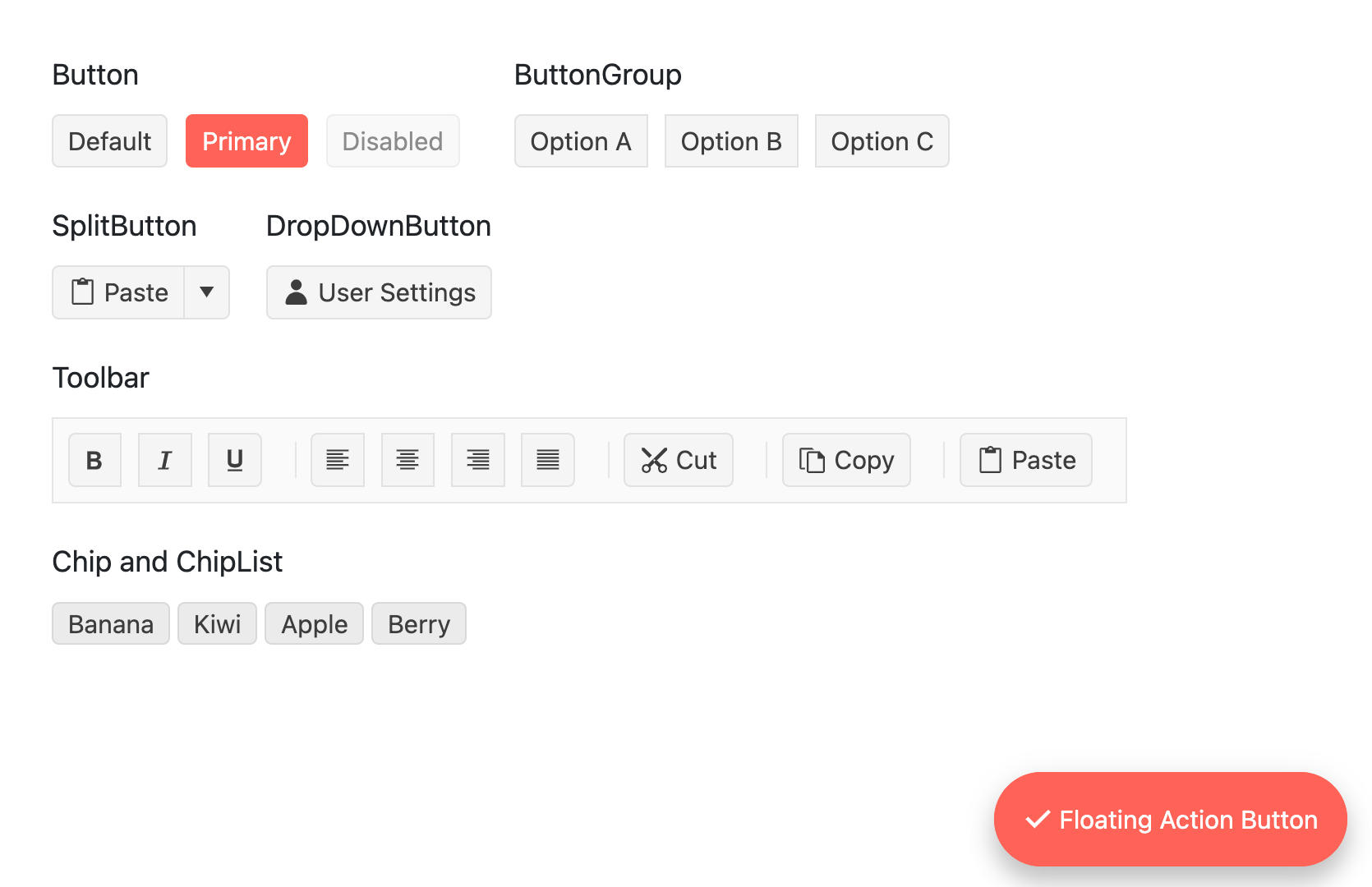
Task: Select the Kiwi chip
Action: [x=217, y=623]
